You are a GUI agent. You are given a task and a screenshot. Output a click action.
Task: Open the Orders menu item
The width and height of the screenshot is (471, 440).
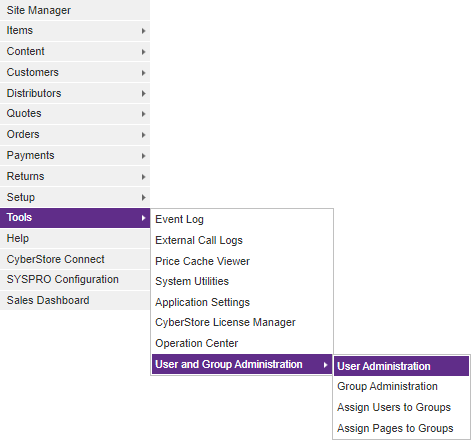point(75,135)
